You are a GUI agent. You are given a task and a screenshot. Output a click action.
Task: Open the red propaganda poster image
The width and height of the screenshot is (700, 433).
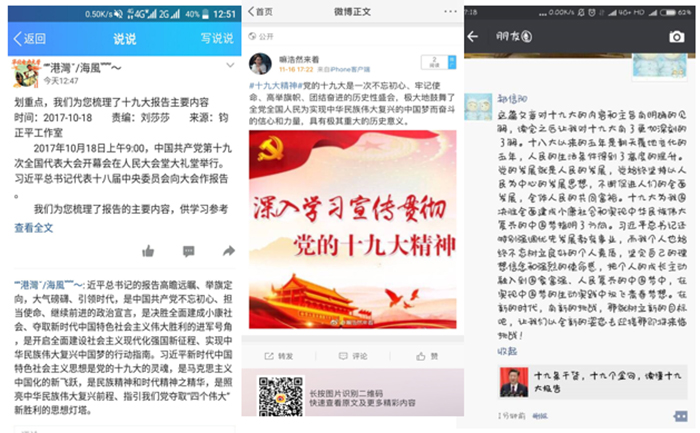pos(353,229)
